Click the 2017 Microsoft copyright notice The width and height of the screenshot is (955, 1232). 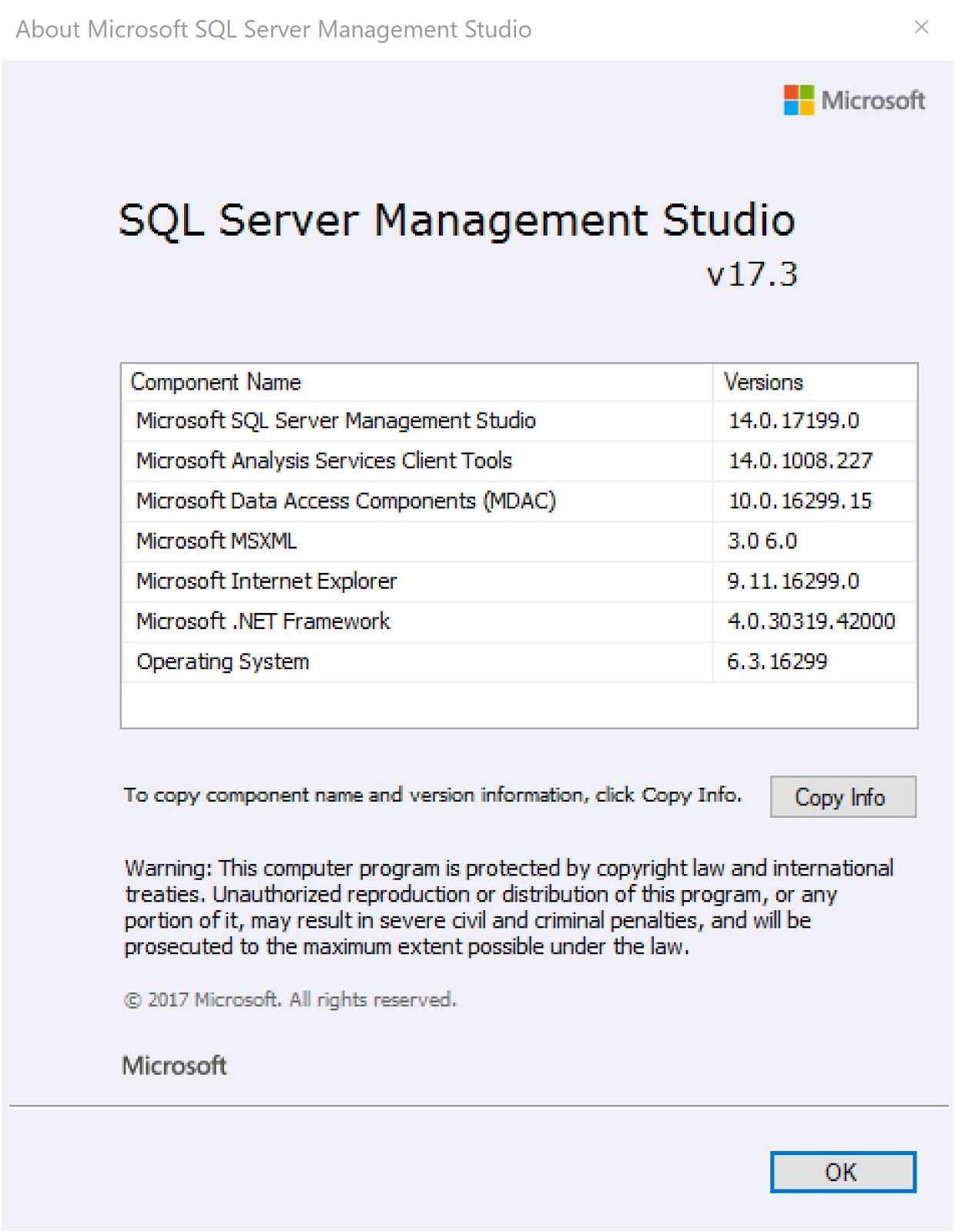(290, 999)
